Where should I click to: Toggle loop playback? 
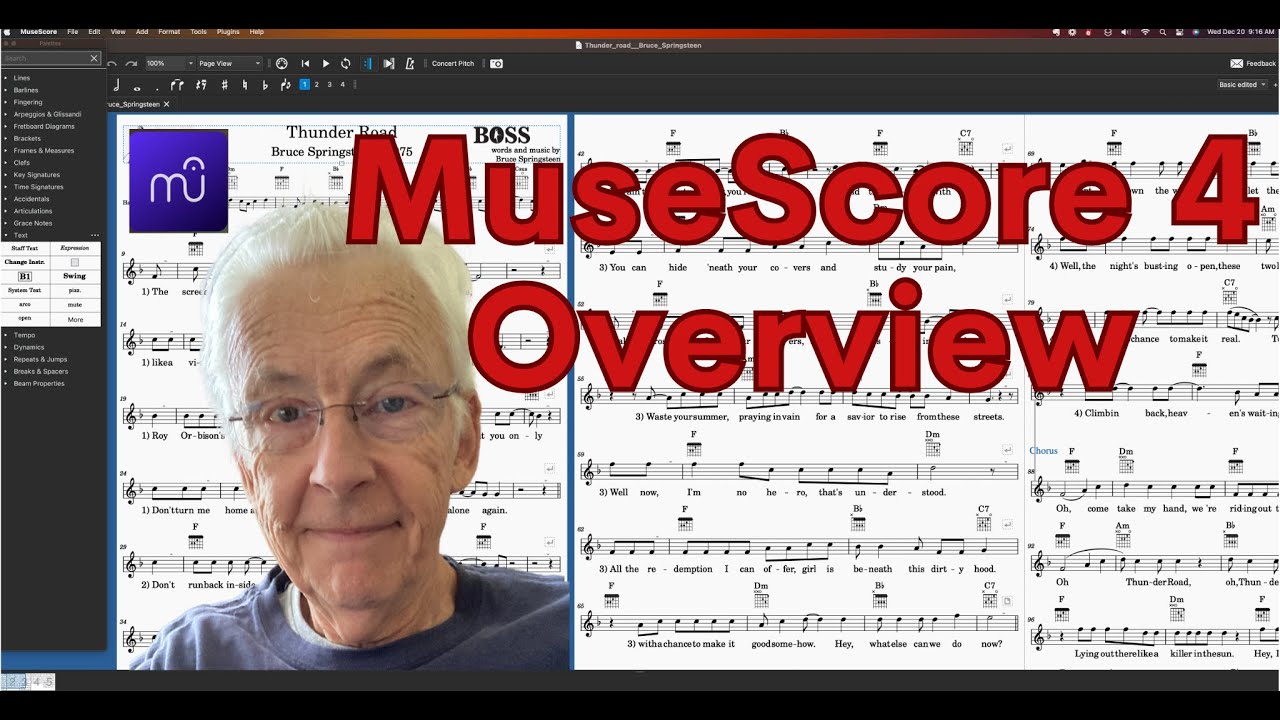pos(345,63)
